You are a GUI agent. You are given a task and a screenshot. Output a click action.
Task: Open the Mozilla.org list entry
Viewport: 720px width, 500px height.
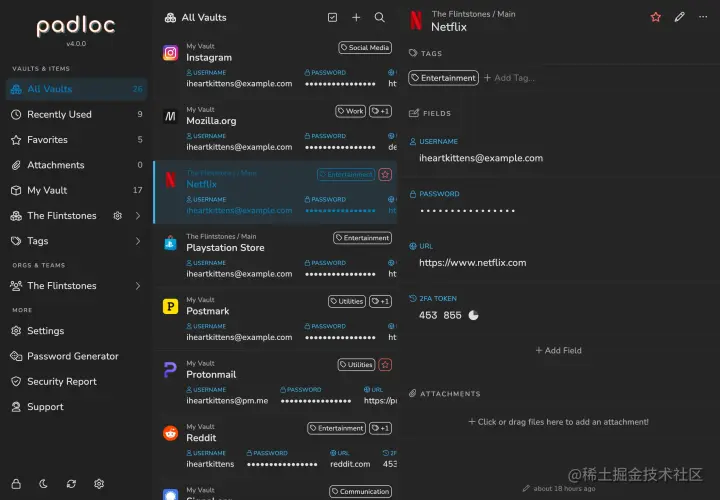(x=276, y=129)
